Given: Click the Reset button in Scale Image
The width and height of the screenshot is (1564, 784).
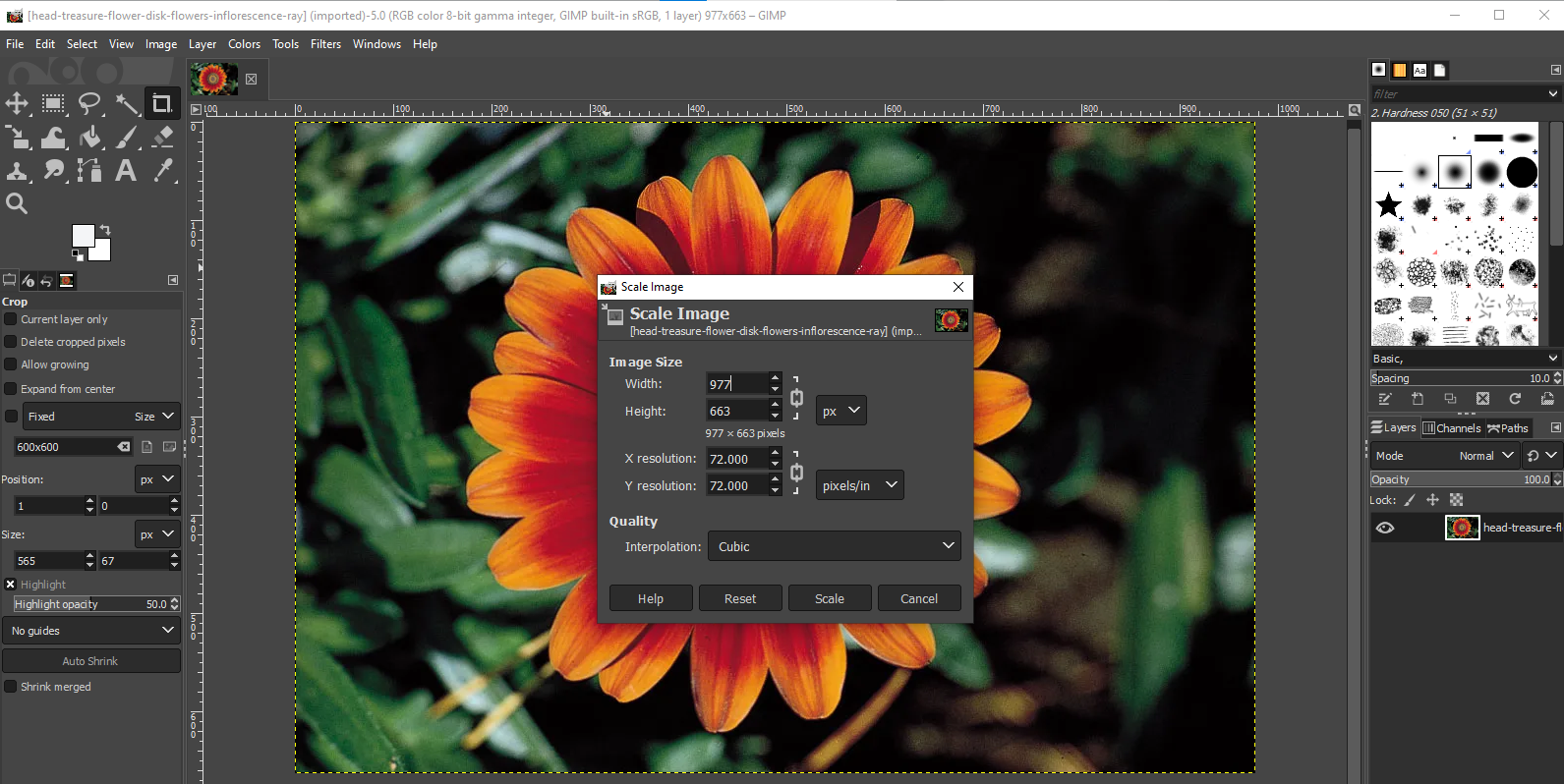Looking at the screenshot, I should pyautogui.click(x=740, y=598).
